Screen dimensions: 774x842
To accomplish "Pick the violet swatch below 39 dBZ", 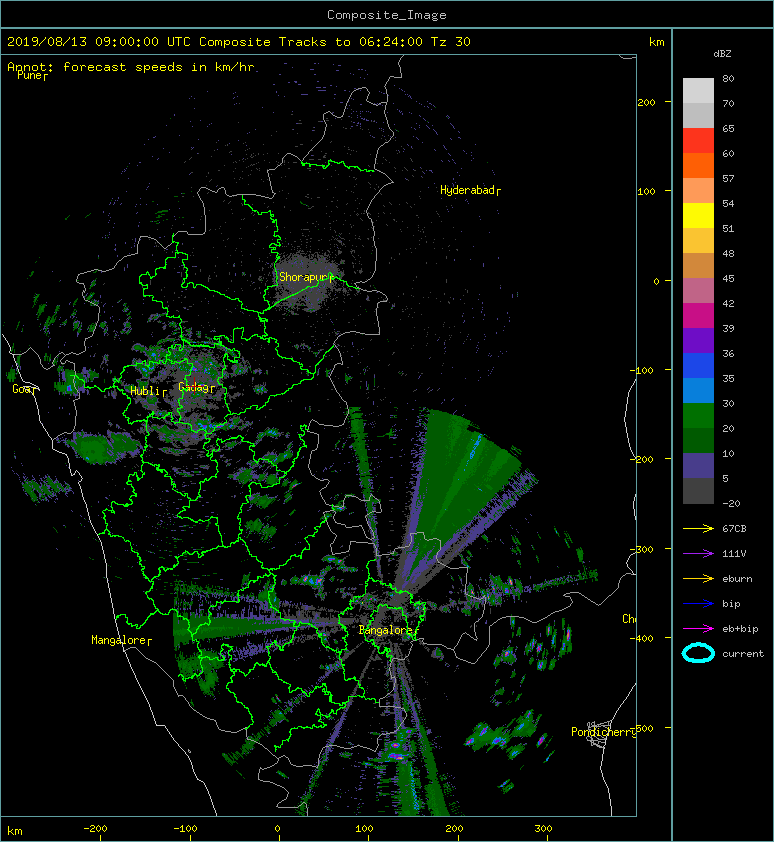I will pyautogui.click(x=698, y=340).
